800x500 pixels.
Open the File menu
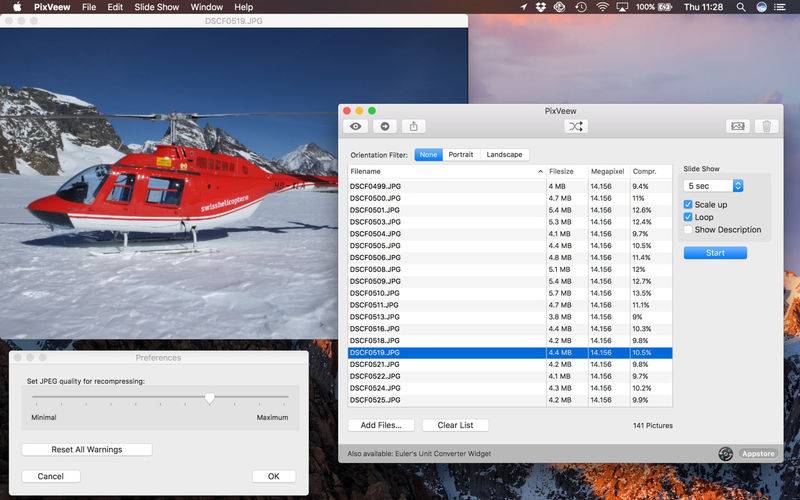coord(89,7)
